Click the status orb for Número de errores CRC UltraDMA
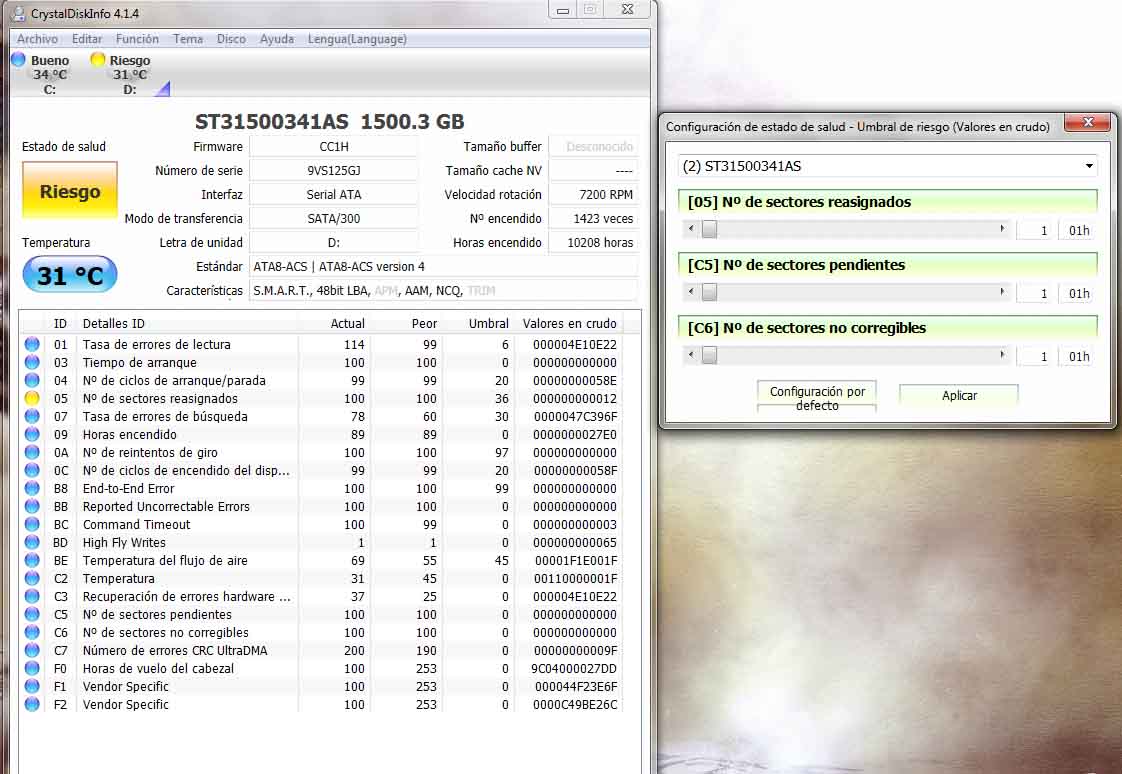The width and height of the screenshot is (1122, 774). click(x=32, y=650)
